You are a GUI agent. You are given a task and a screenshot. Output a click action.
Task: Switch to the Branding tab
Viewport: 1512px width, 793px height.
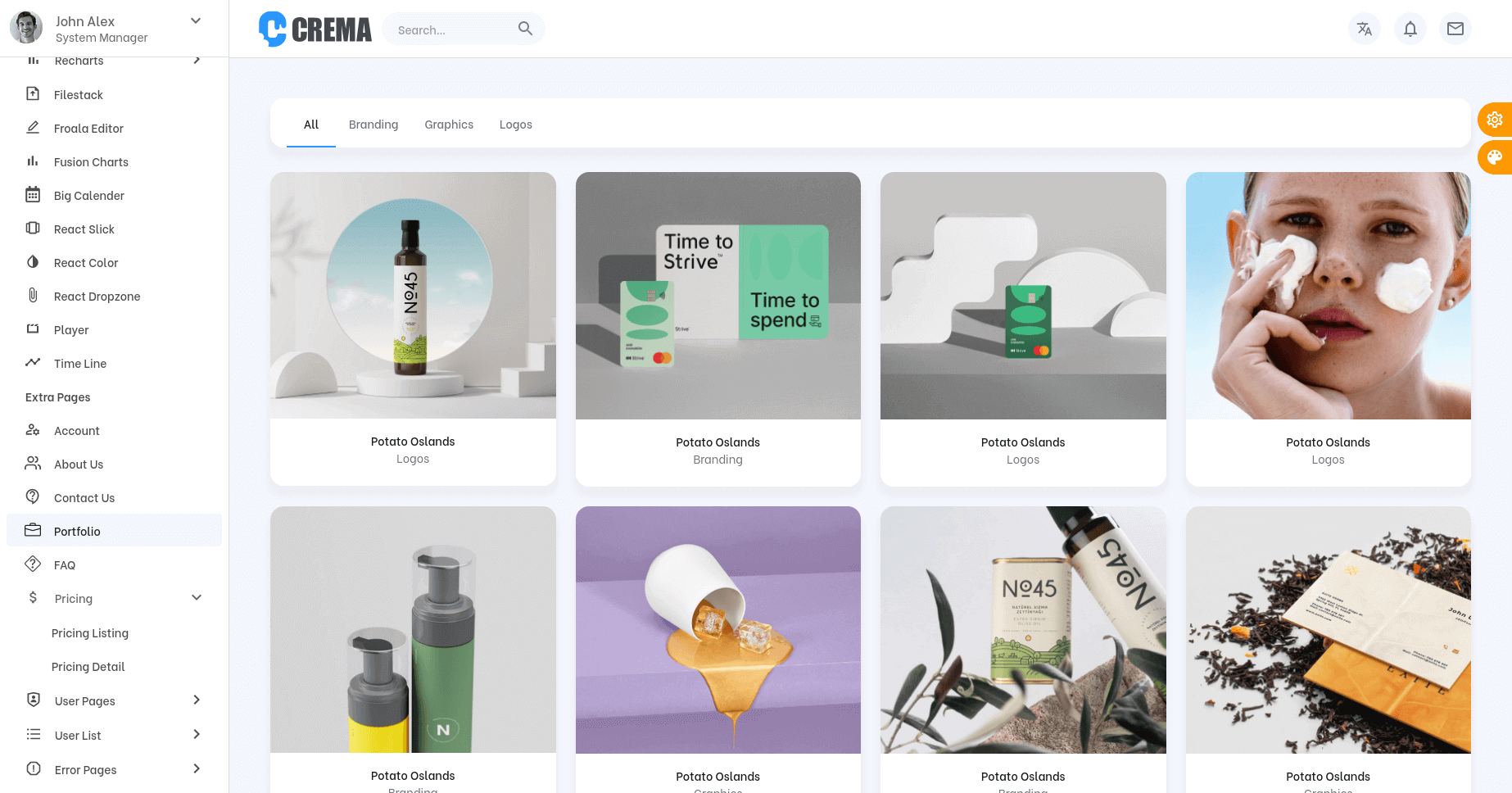[x=373, y=124]
